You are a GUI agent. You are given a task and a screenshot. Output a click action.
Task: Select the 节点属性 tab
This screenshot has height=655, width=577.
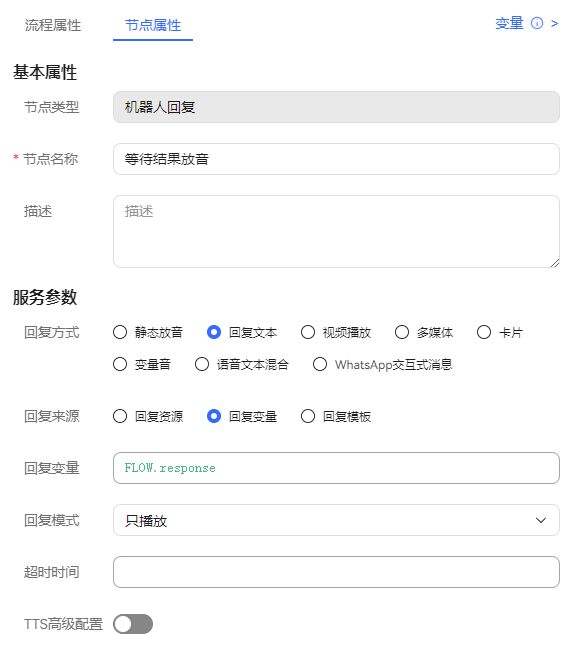pos(153,25)
